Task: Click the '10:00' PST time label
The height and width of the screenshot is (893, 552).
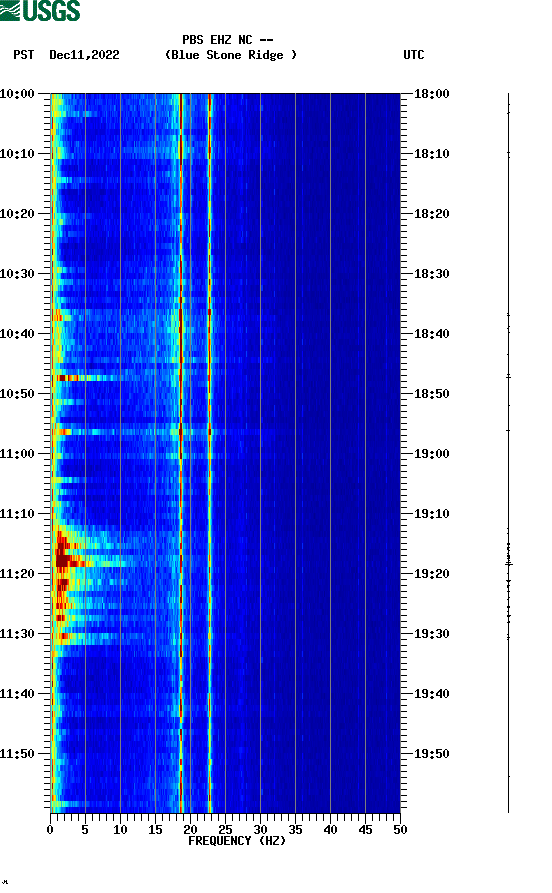Action: [17, 93]
